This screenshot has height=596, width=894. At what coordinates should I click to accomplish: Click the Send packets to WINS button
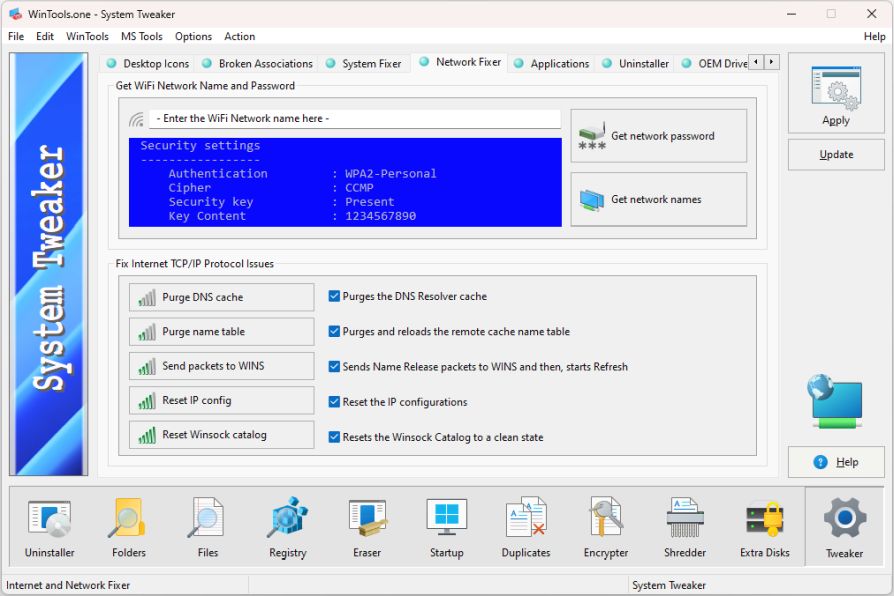(x=221, y=366)
